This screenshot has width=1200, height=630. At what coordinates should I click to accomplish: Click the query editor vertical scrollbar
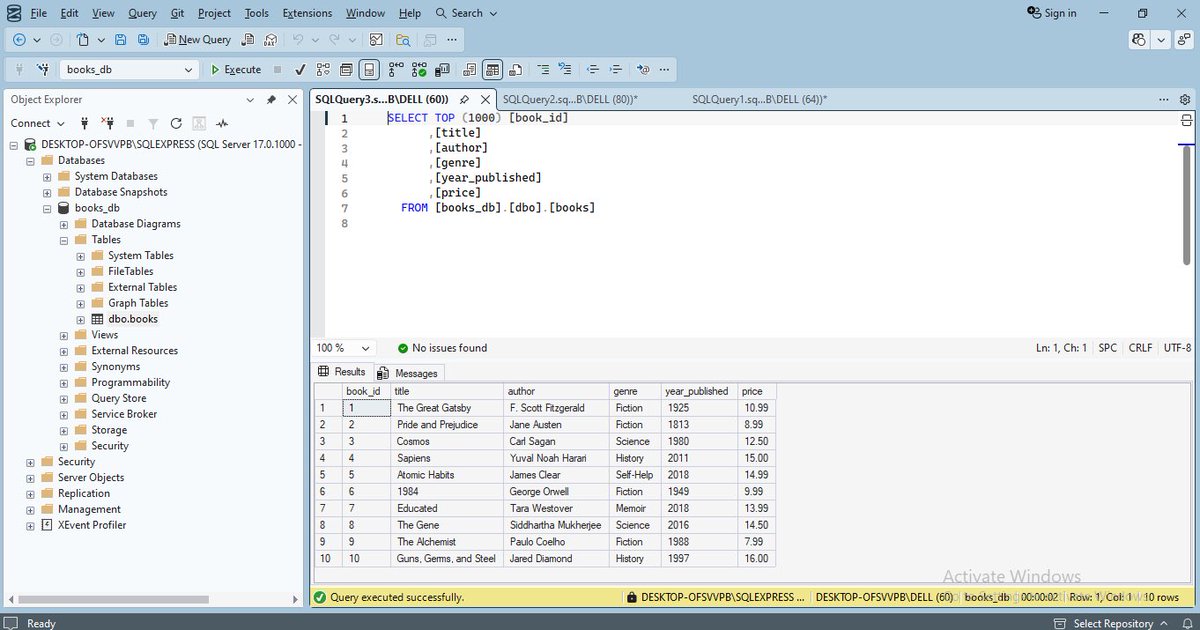click(x=1186, y=206)
